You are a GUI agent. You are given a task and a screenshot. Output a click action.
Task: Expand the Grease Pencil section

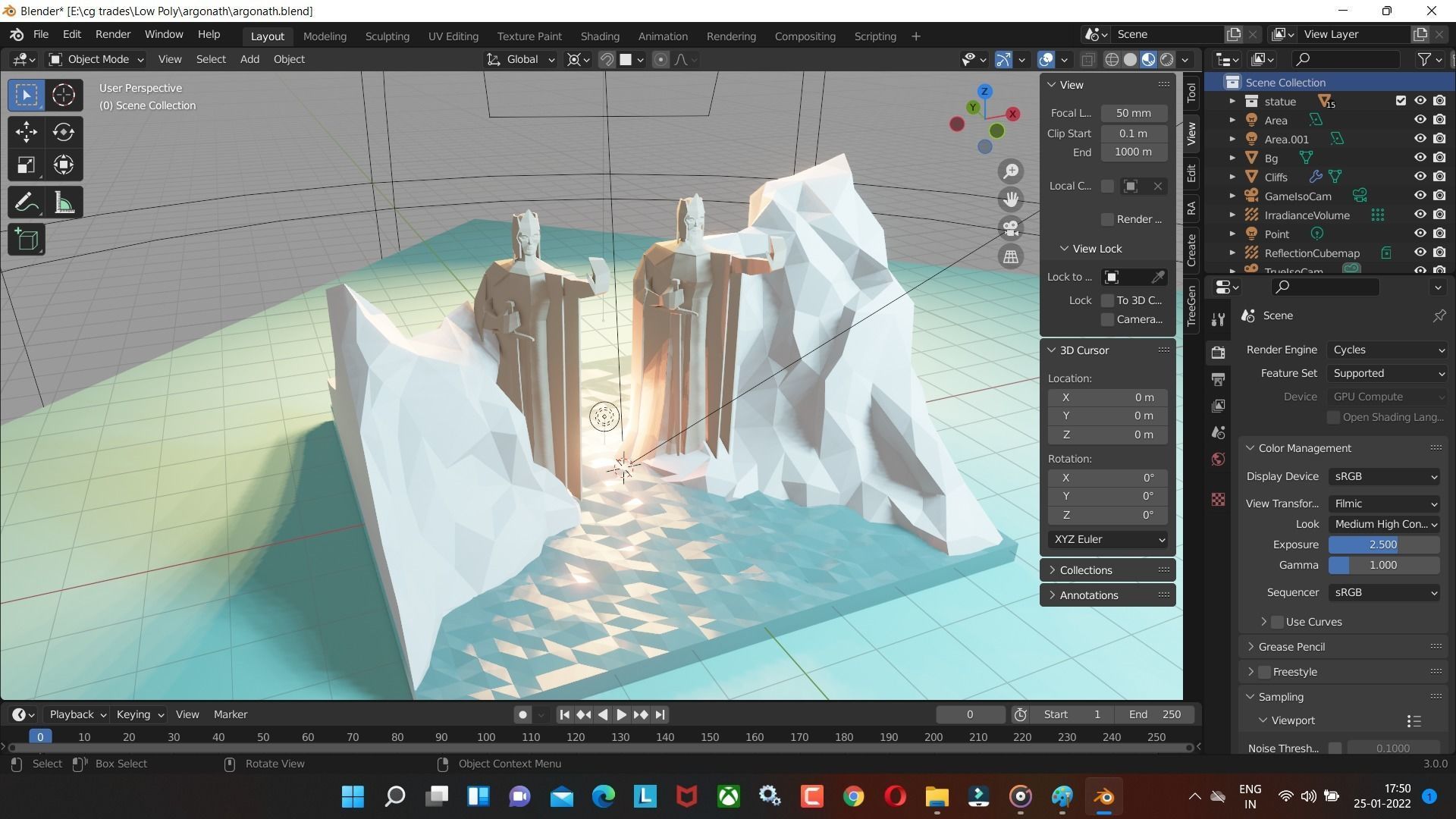coord(1344,647)
